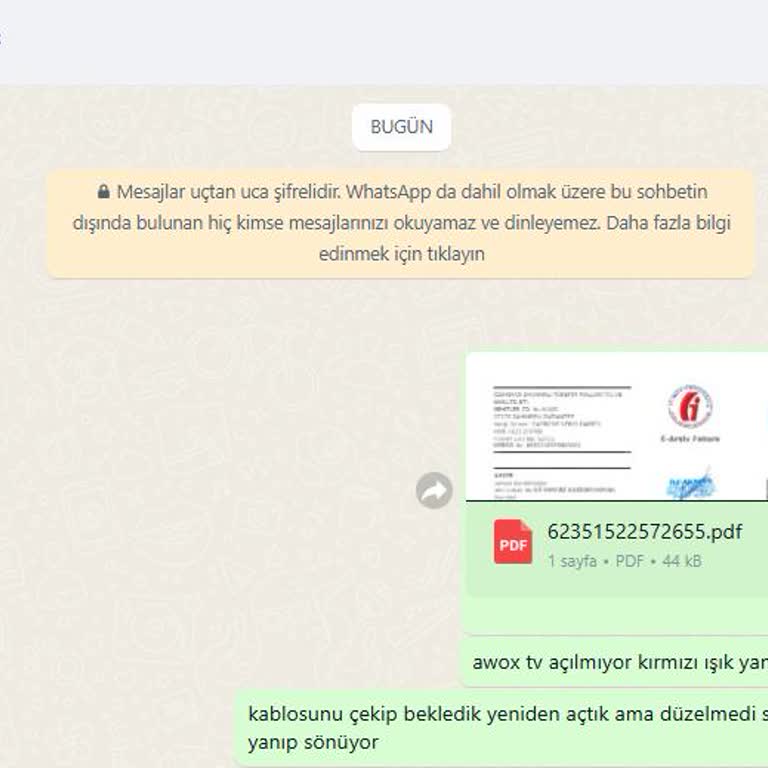Open the invoice PDF preview thumbnail
Image resolution: width=768 pixels, height=768 pixels.
617,427
